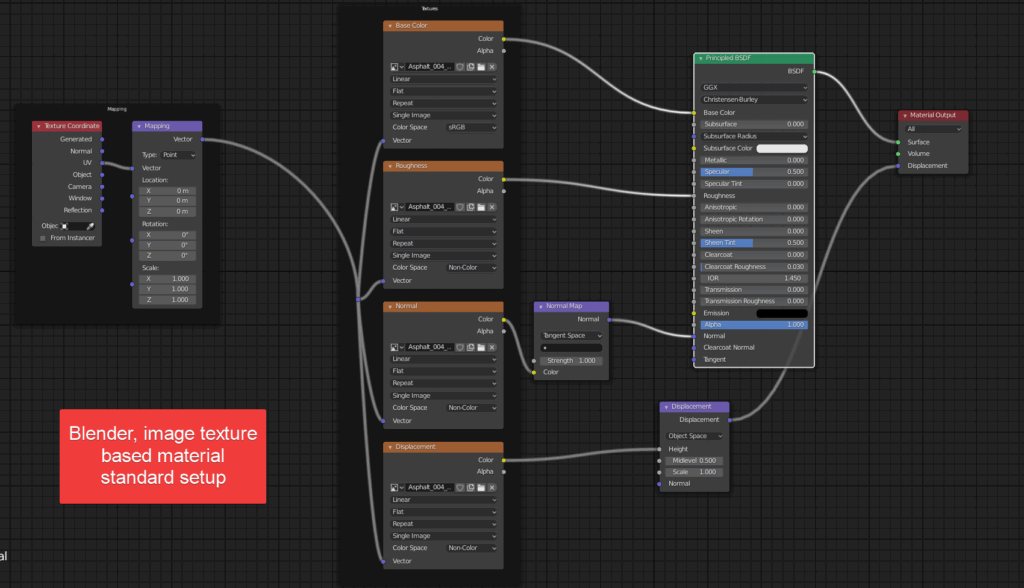
Task: Click the Mapping Rotation Z field
Action: coord(167,255)
